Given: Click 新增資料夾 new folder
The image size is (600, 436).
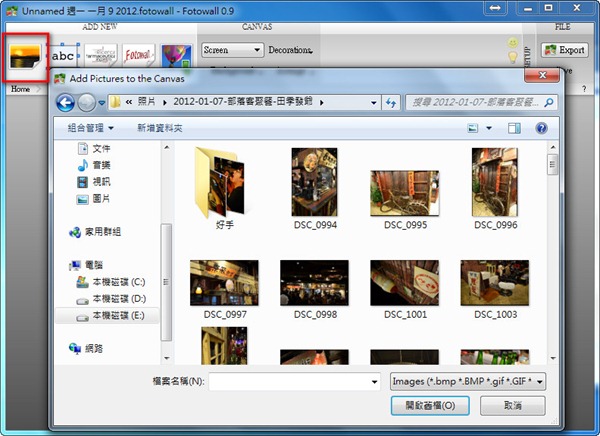Looking at the screenshot, I should (160, 128).
